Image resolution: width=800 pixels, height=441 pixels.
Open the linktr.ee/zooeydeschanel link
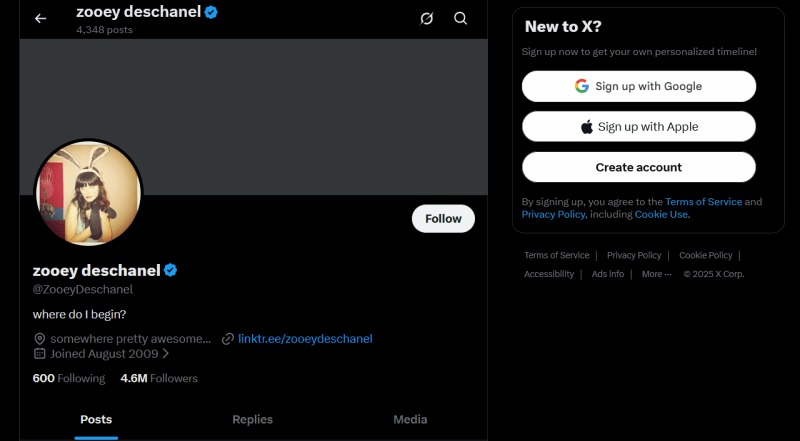305,339
